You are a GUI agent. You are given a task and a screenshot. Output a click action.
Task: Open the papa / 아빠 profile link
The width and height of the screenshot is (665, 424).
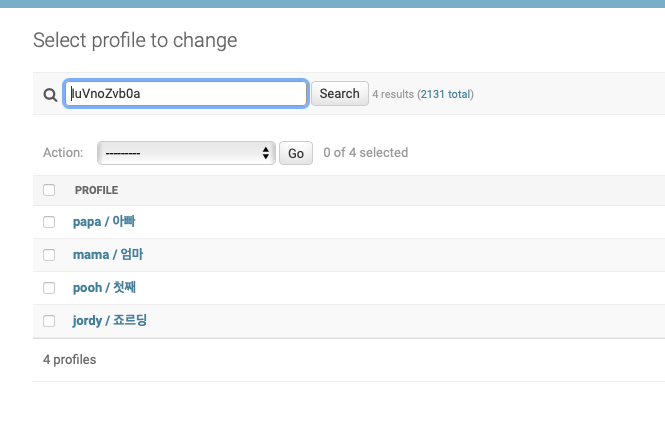point(104,221)
